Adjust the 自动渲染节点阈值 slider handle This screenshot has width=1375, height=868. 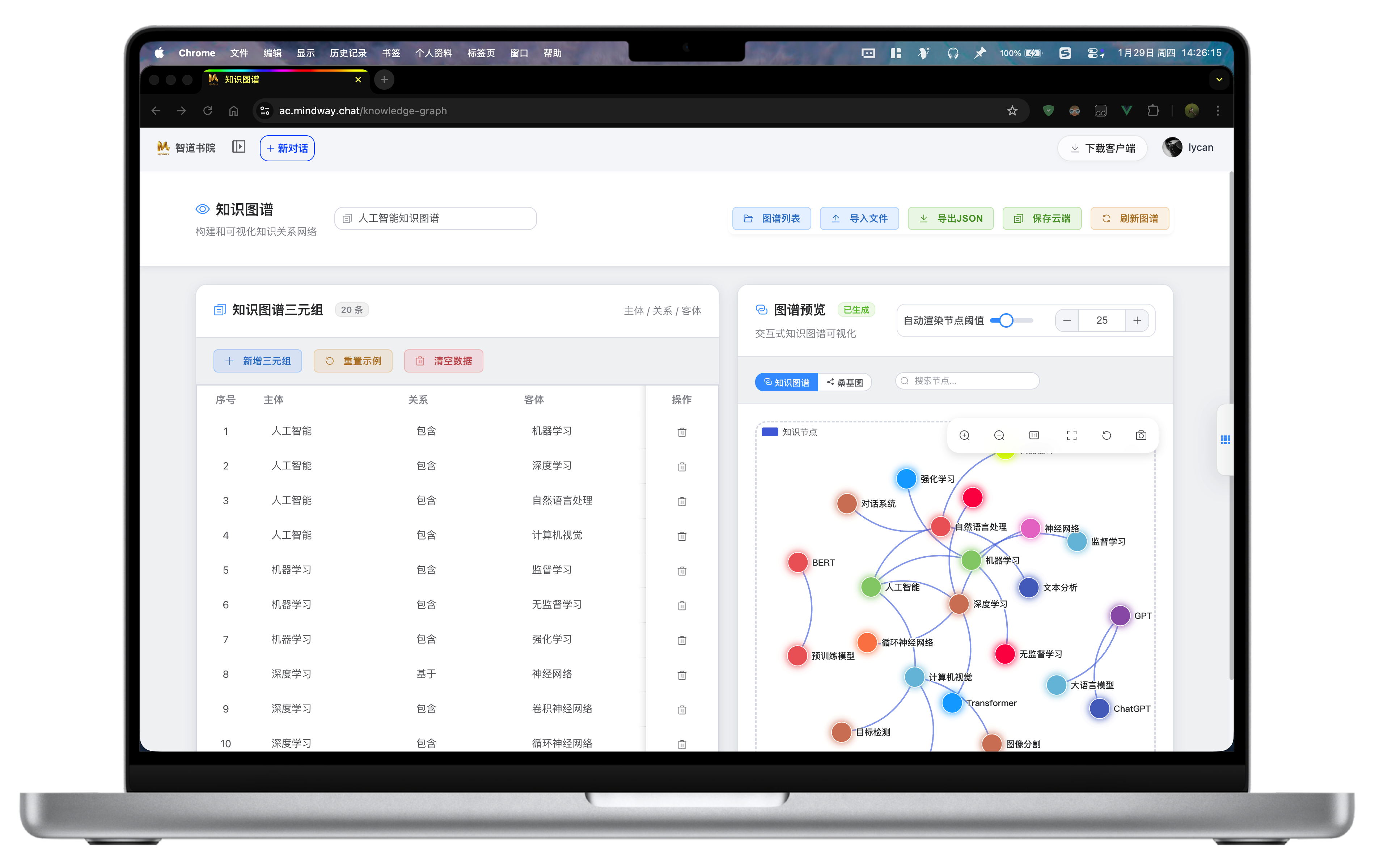(1006, 321)
